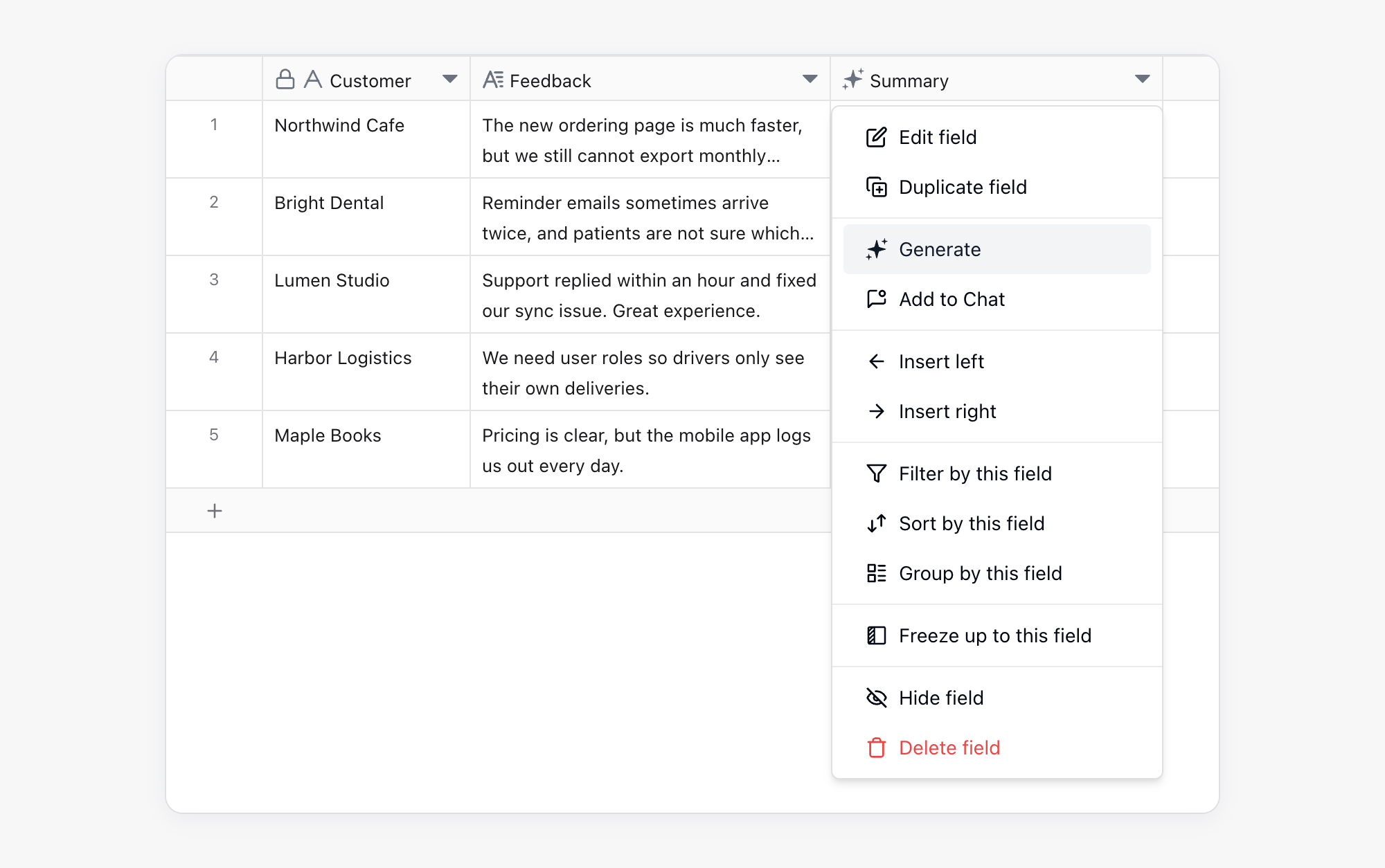Select Filter by this field
This screenshot has width=1385, height=868.
[x=997, y=473]
